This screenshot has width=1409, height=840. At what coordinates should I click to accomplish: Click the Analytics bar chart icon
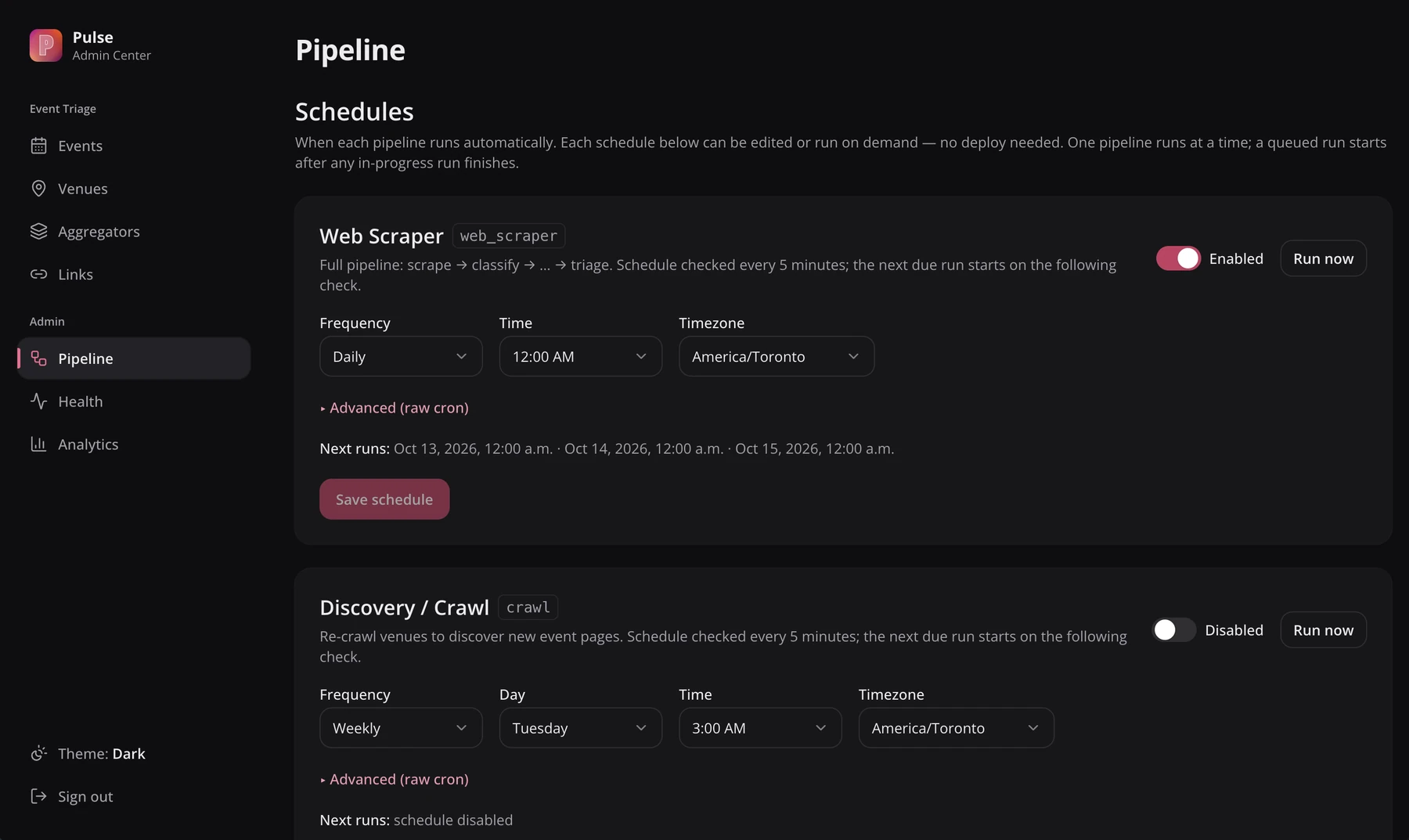[x=38, y=444]
